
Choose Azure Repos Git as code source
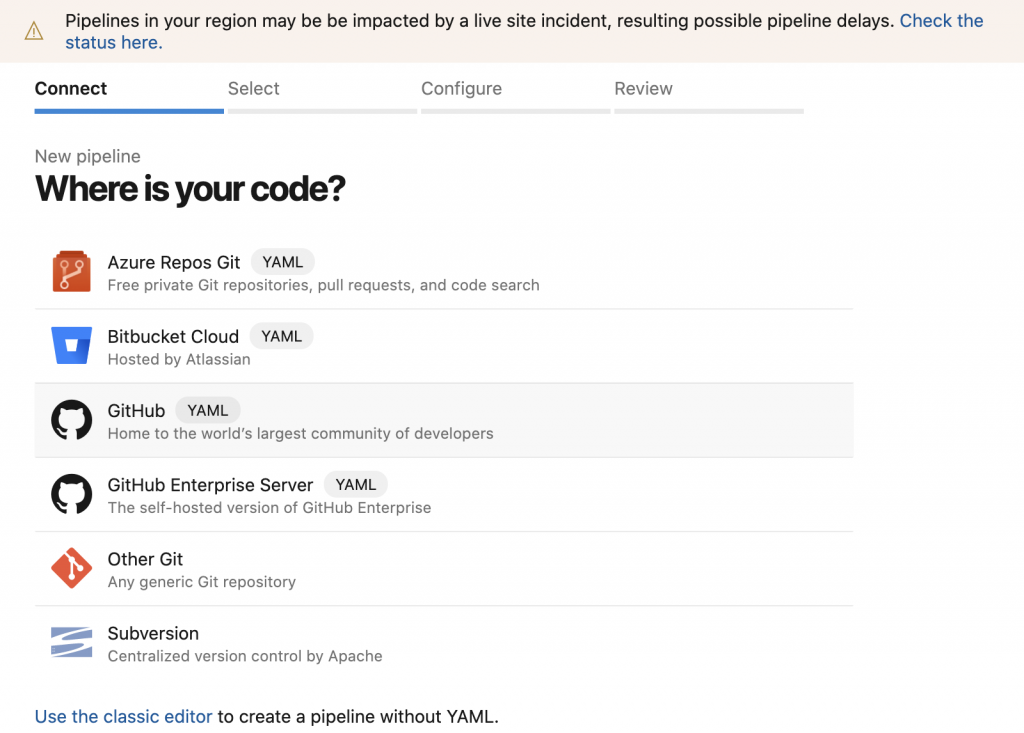coord(174,262)
